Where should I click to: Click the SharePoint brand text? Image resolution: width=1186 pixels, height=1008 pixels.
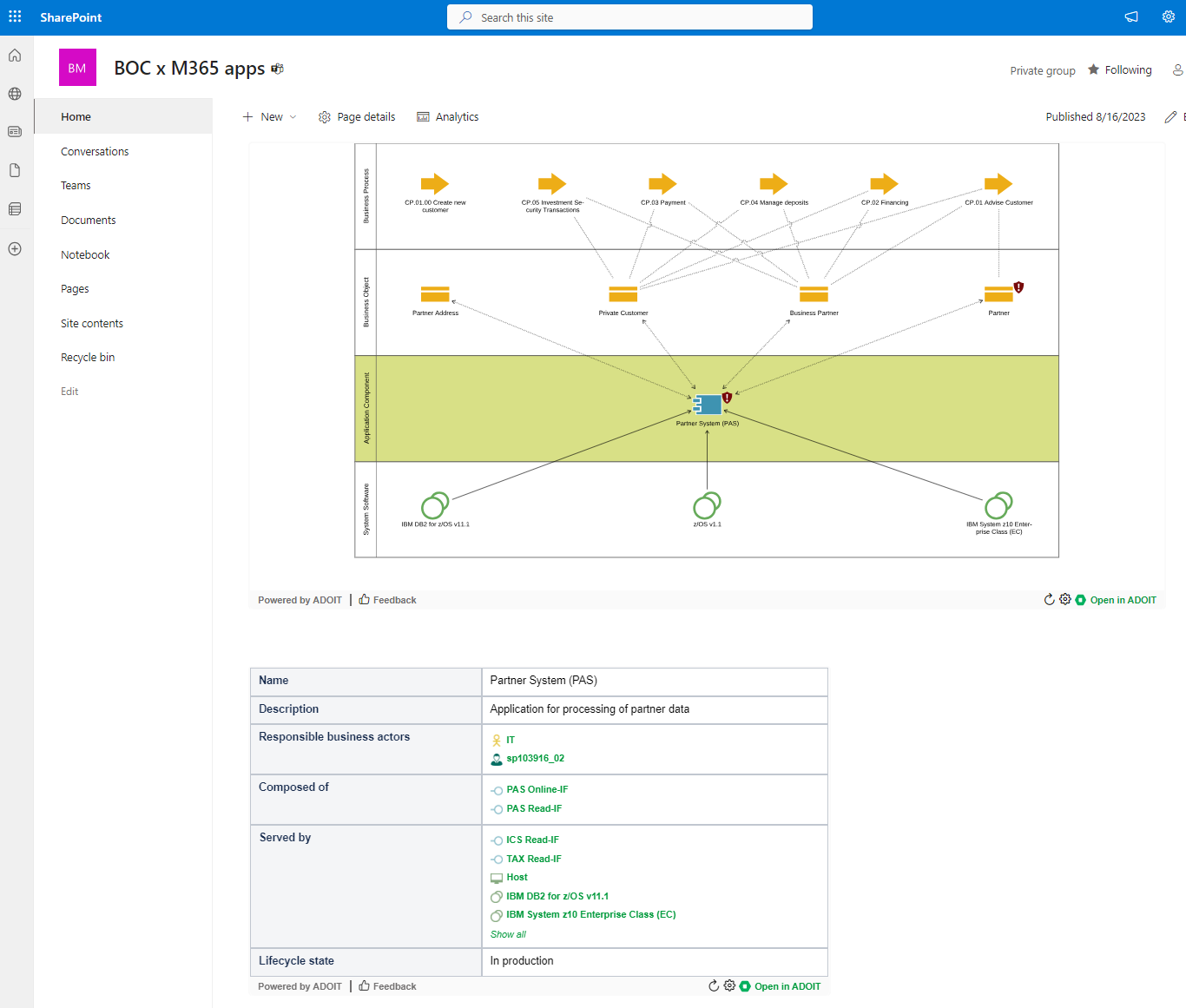coord(70,17)
